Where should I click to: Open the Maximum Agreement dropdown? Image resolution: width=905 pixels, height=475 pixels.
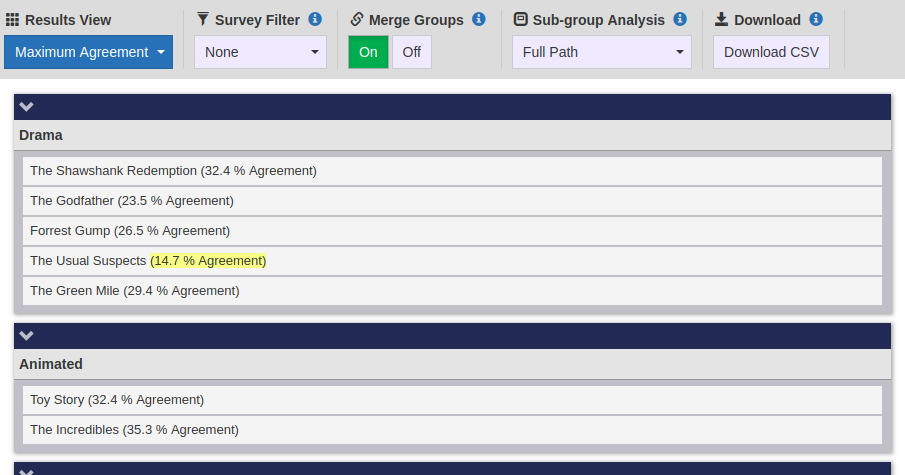88,52
